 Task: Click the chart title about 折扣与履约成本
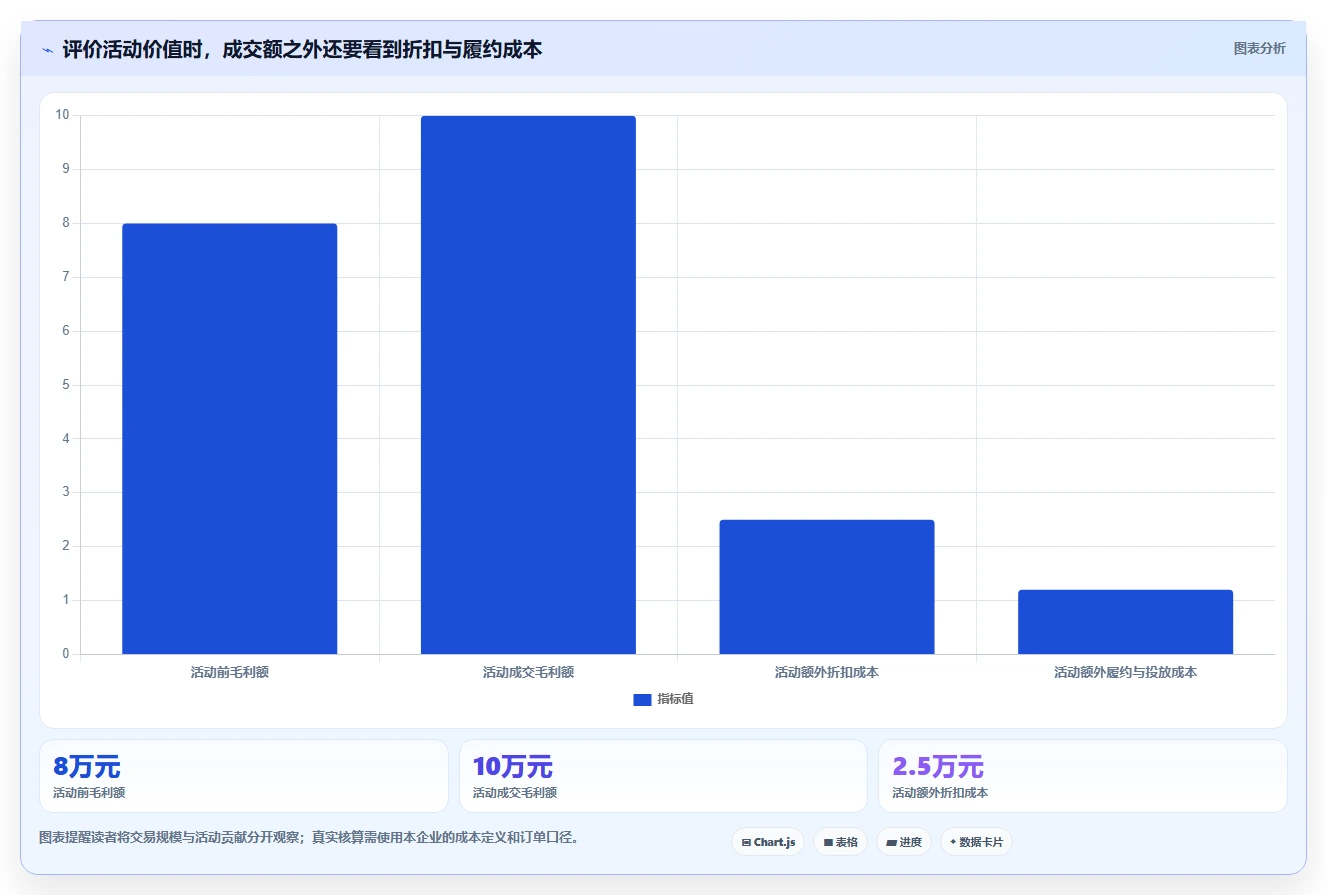302,50
